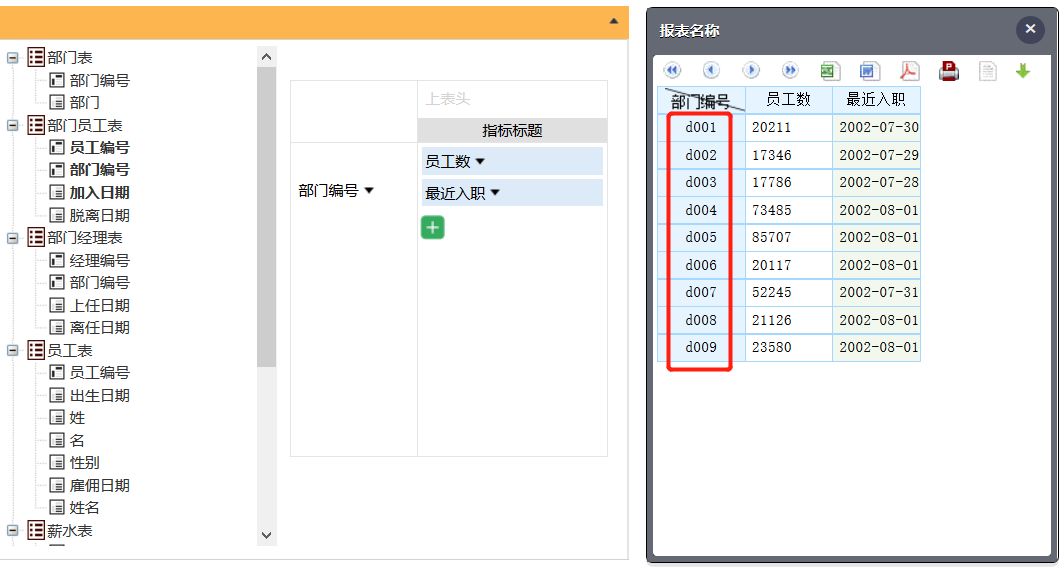
Task: Select 部门 field under 部门表
Action: pyautogui.click(x=84, y=102)
